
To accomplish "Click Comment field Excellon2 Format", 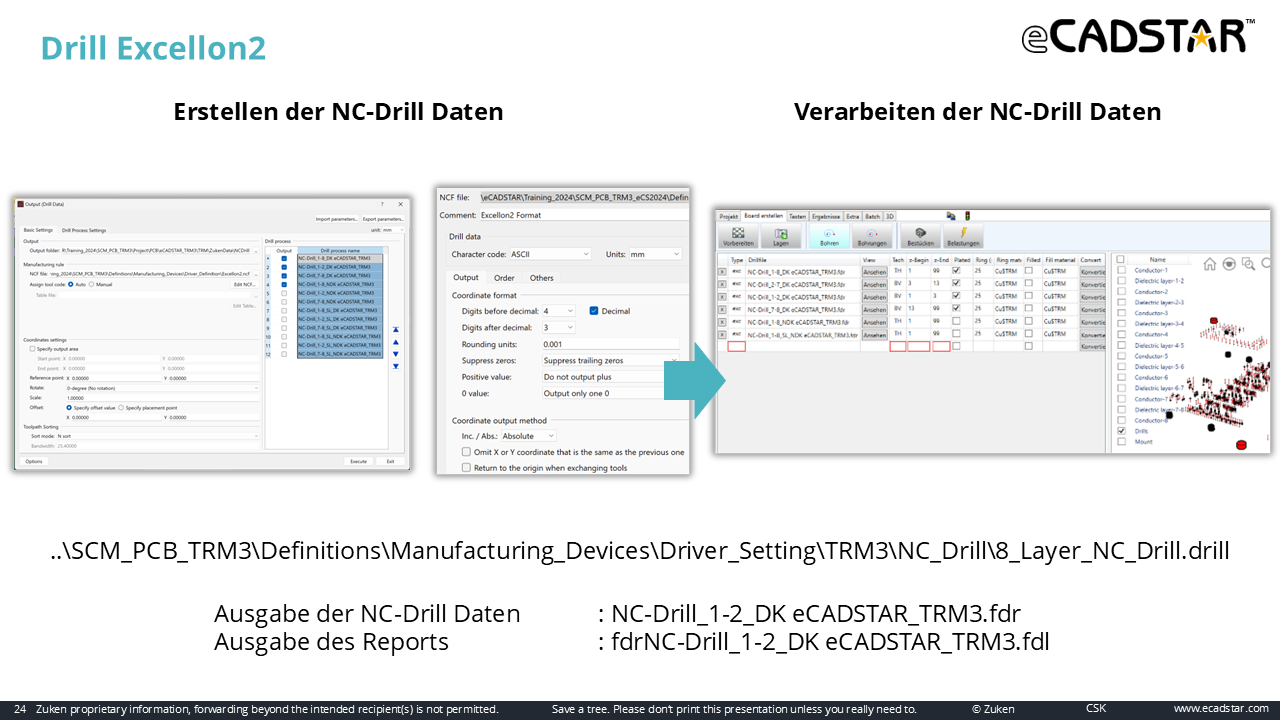I will (585, 215).
